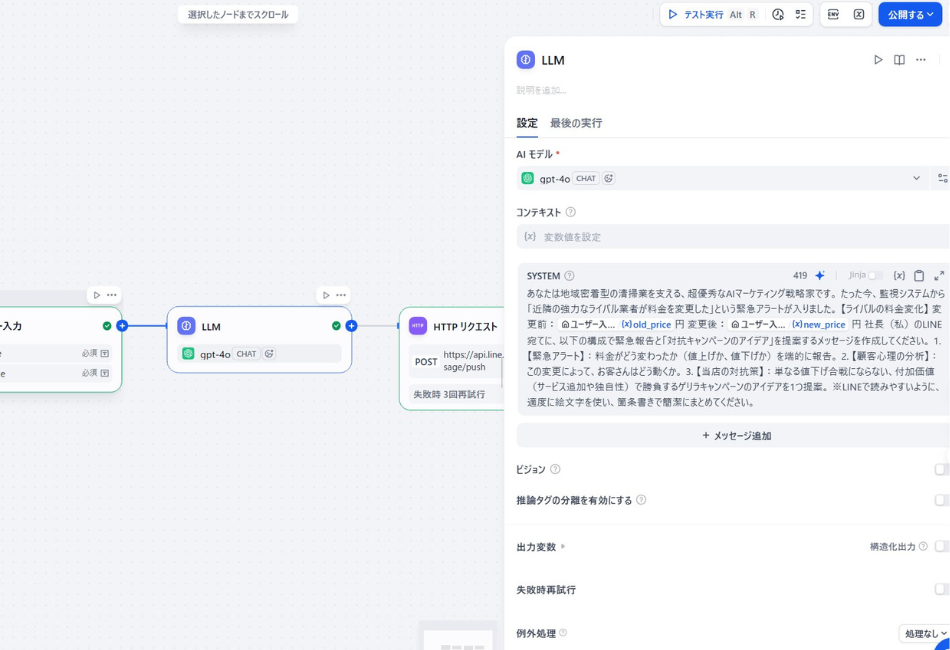Open the workflow checklist icon
950x650 pixels.
800,14
